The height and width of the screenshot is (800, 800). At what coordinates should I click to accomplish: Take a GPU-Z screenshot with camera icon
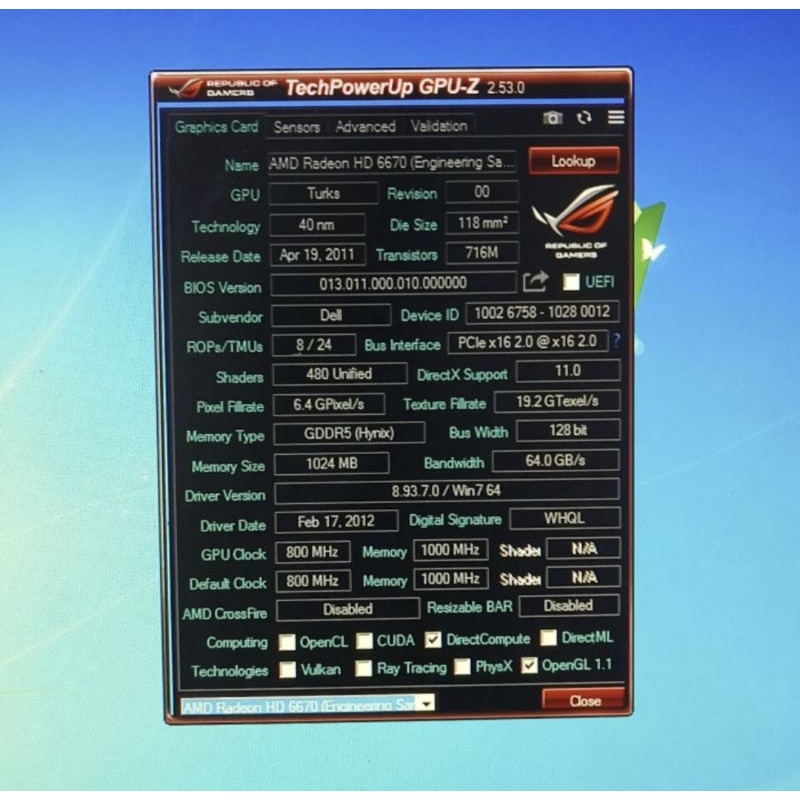(x=552, y=118)
